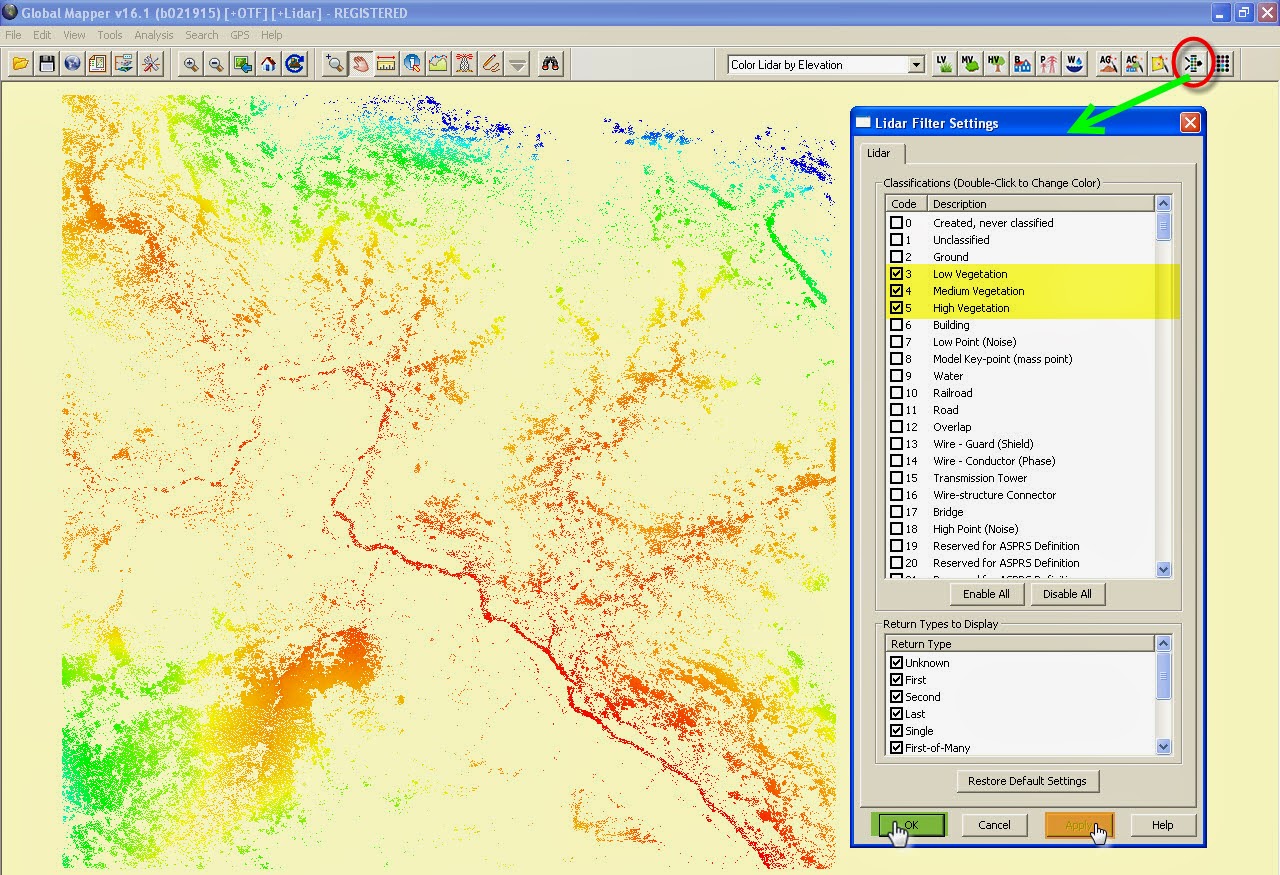This screenshot has width=1280, height=875.
Task: Click the Zoom In magnifier icon
Action: tap(190, 63)
